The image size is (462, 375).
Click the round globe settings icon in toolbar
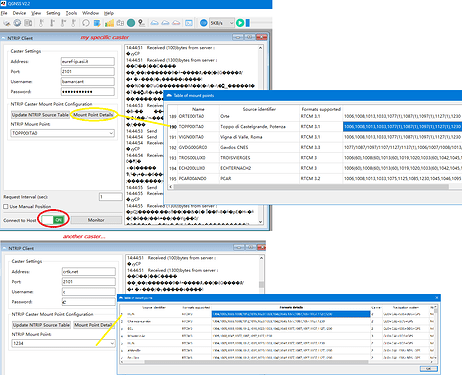click(17, 23)
